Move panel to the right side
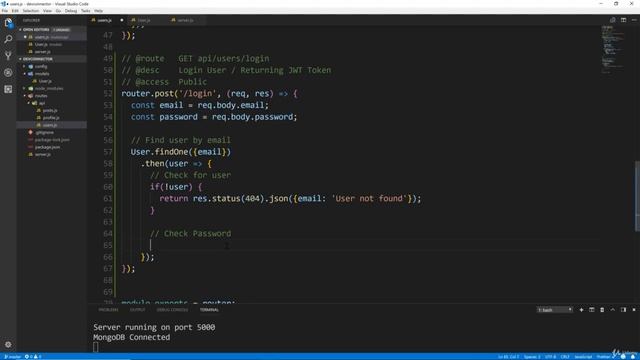This screenshot has width=640, height=360. click(x=623, y=310)
